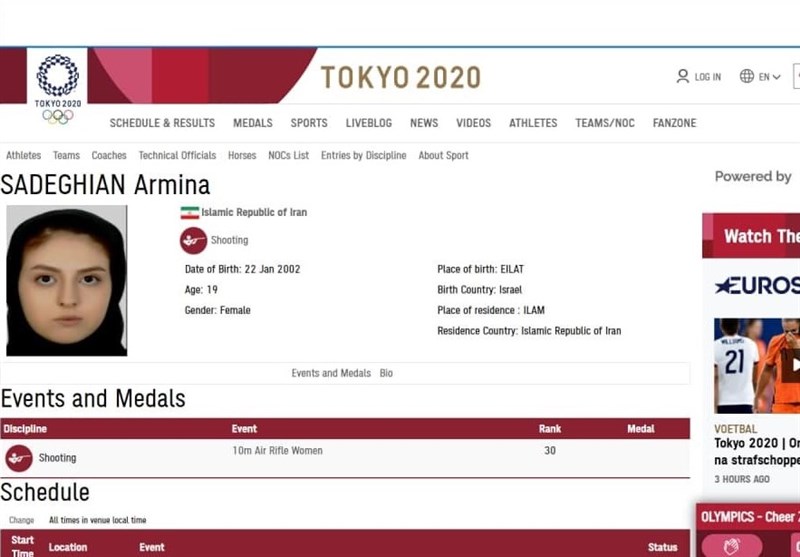The height and width of the screenshot is (557, 800).
Task: Play the football video thumbnail
Action: [757, 366]
